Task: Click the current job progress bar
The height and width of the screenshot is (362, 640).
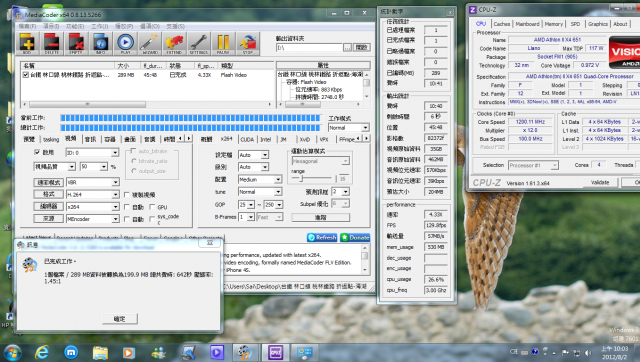Action: [191, 118]
